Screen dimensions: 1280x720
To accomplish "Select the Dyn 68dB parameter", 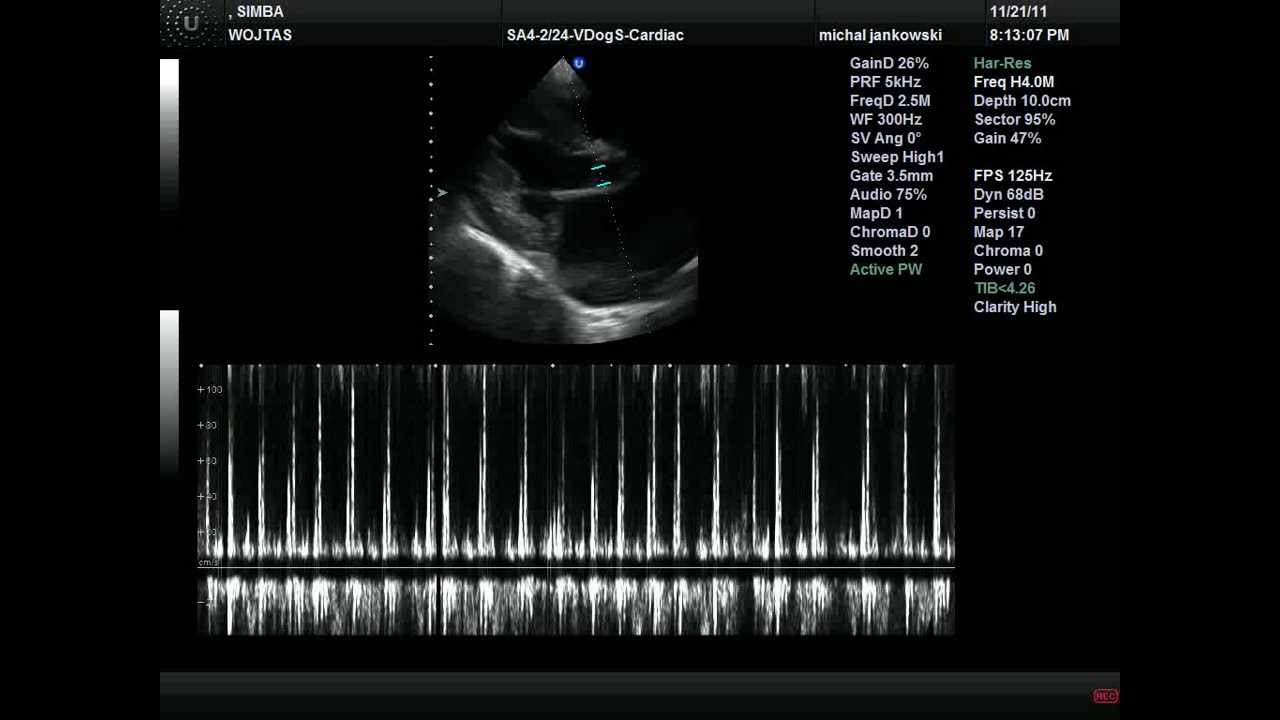I will point(1009,195).
